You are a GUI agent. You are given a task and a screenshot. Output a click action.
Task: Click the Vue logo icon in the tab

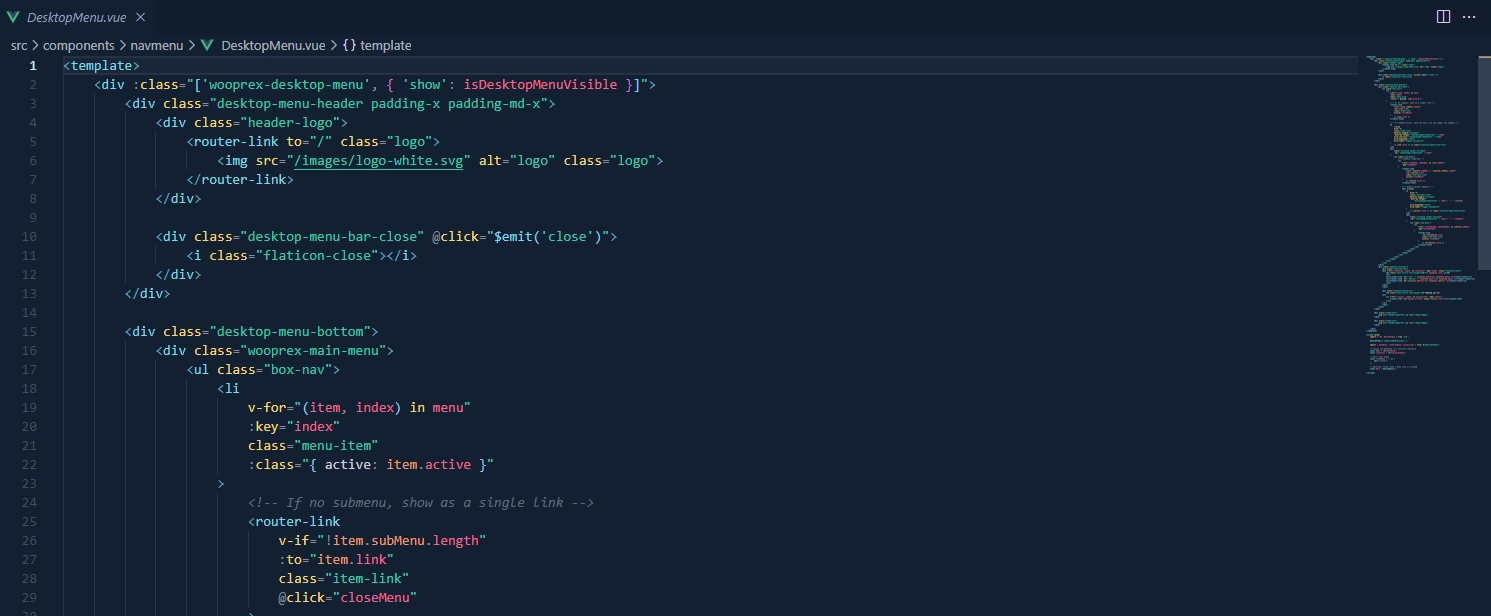[x=13, y=18]
